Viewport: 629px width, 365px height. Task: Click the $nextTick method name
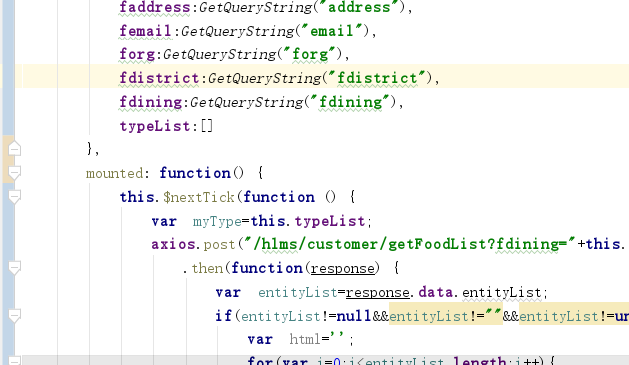(x=199, y=197)
